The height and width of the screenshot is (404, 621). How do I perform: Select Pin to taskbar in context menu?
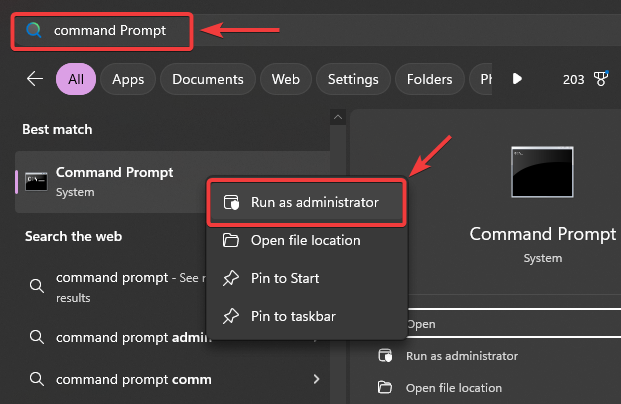[292, 316]
